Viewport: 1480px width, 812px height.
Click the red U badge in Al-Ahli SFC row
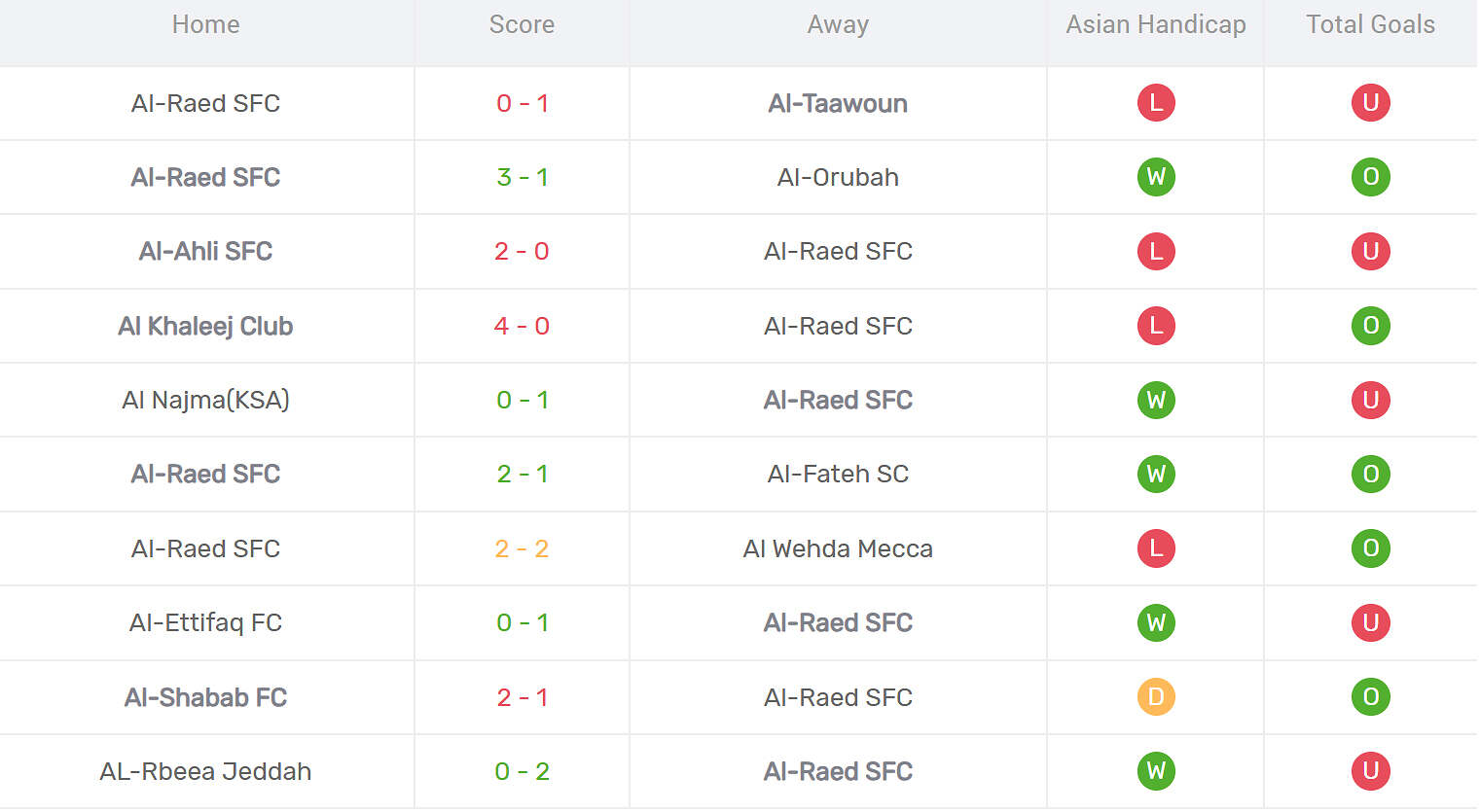tap(1370, 251)
